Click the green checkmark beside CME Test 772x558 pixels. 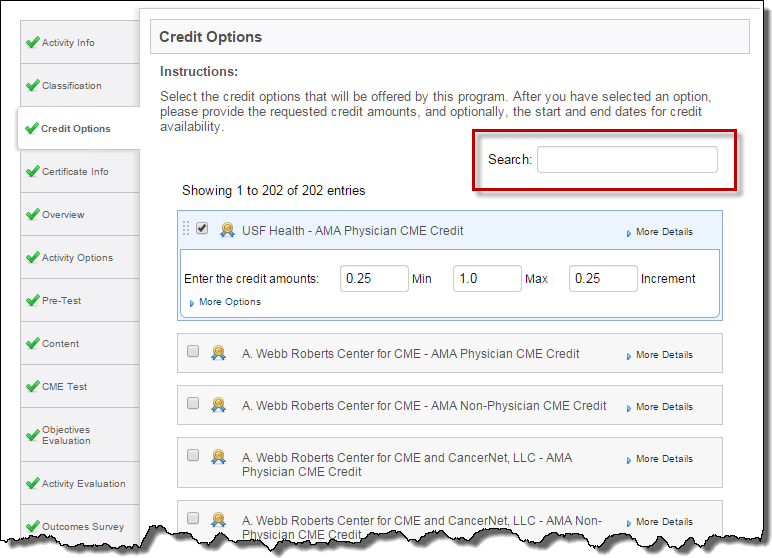coord(32,386)
